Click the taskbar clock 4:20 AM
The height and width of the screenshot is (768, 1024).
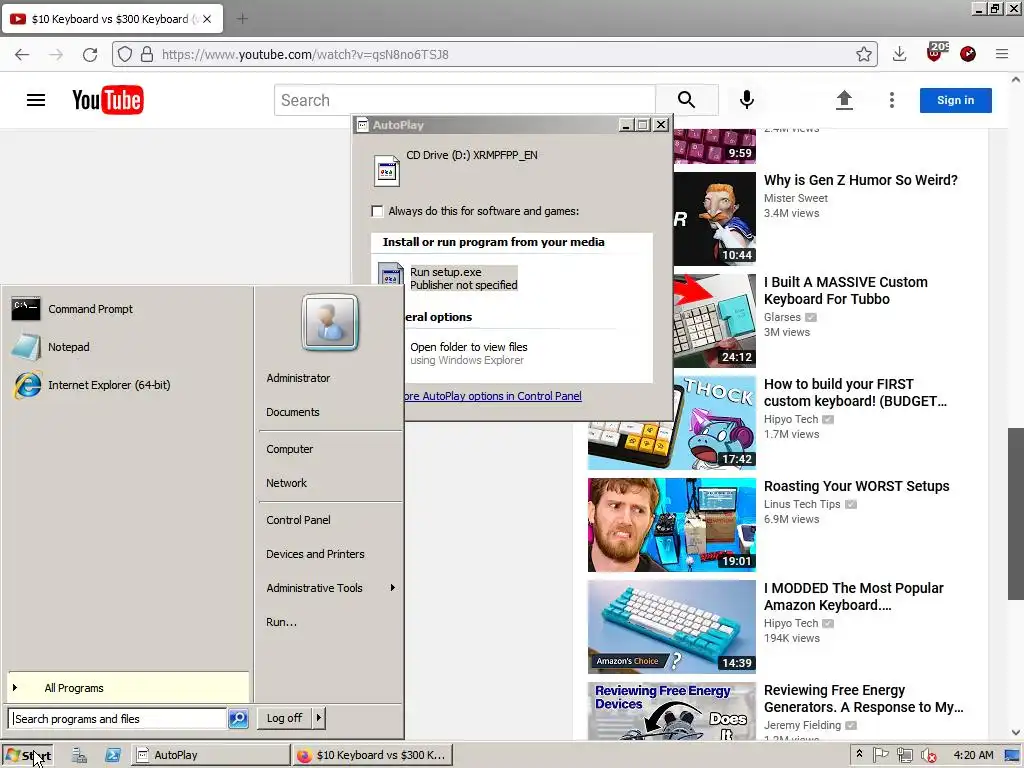pyautogui.click(x=973, y=755)
